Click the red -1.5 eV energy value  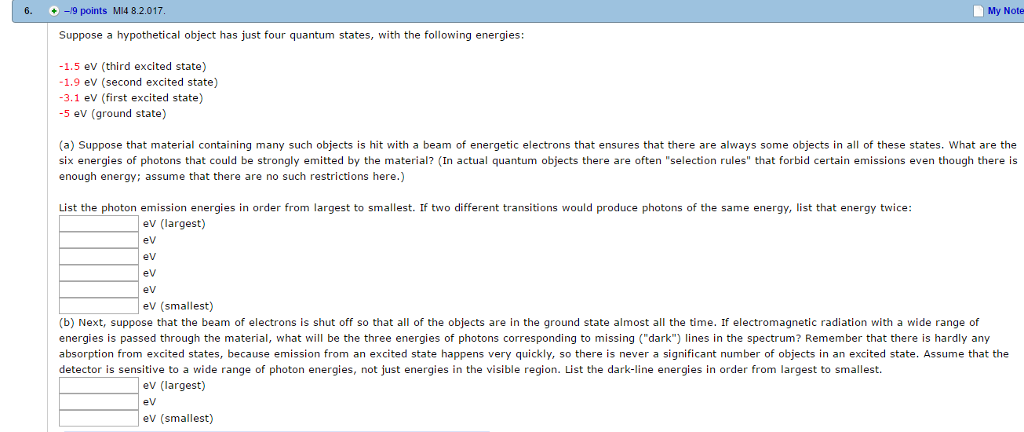[69, 67]
